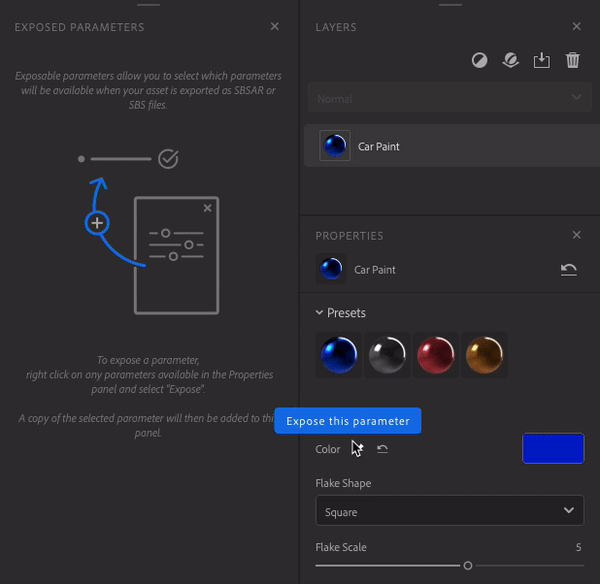This screenshot has width=600, height=584.
Task: Click the Flake Shape label
Action: 343,483
